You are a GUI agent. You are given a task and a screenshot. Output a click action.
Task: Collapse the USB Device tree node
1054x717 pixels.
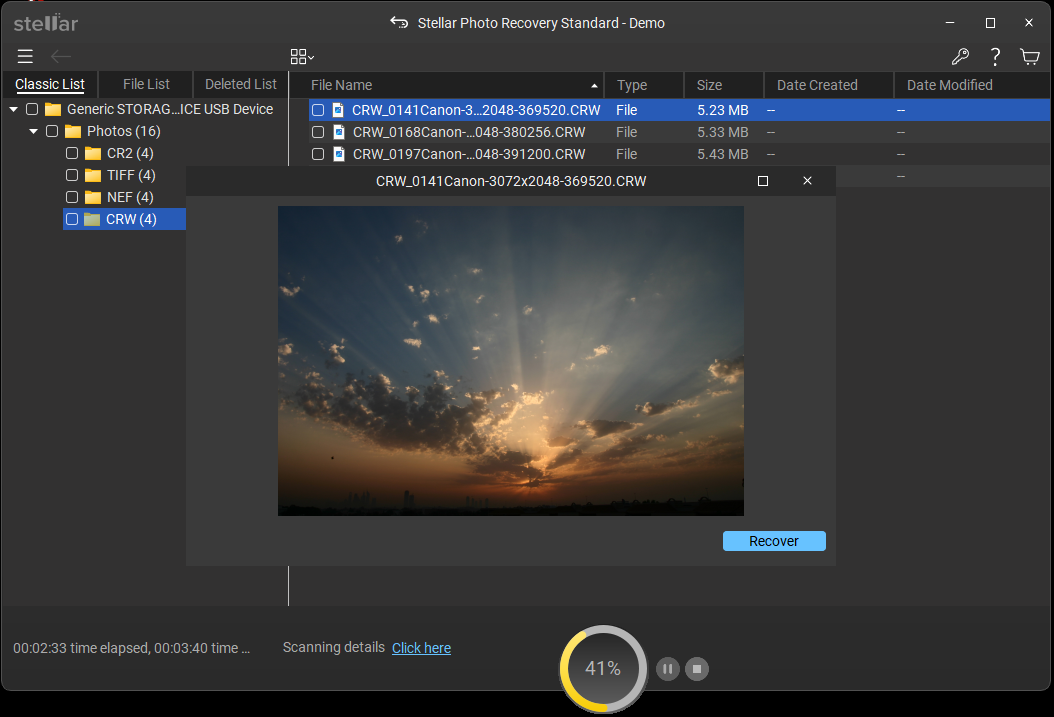[13, 109]
